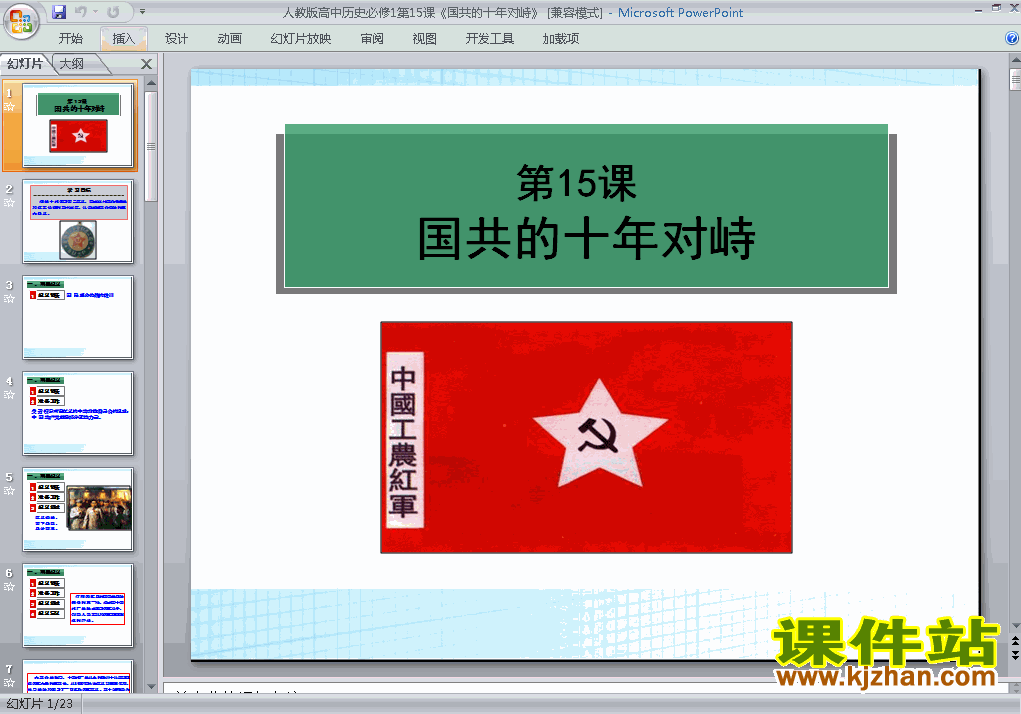Click the main editor scrollbar thumb
The image size is (1021, 714).
point(1015,79)
